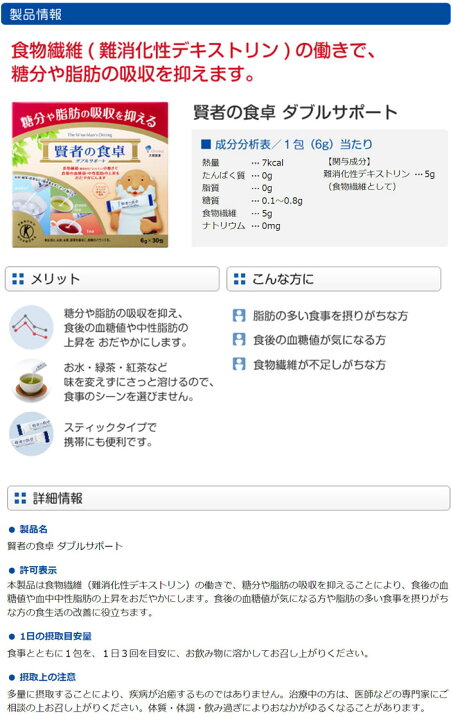451x720 pixels.
Task: Click the 詳細情報 section header
Action: click(228, 498)
